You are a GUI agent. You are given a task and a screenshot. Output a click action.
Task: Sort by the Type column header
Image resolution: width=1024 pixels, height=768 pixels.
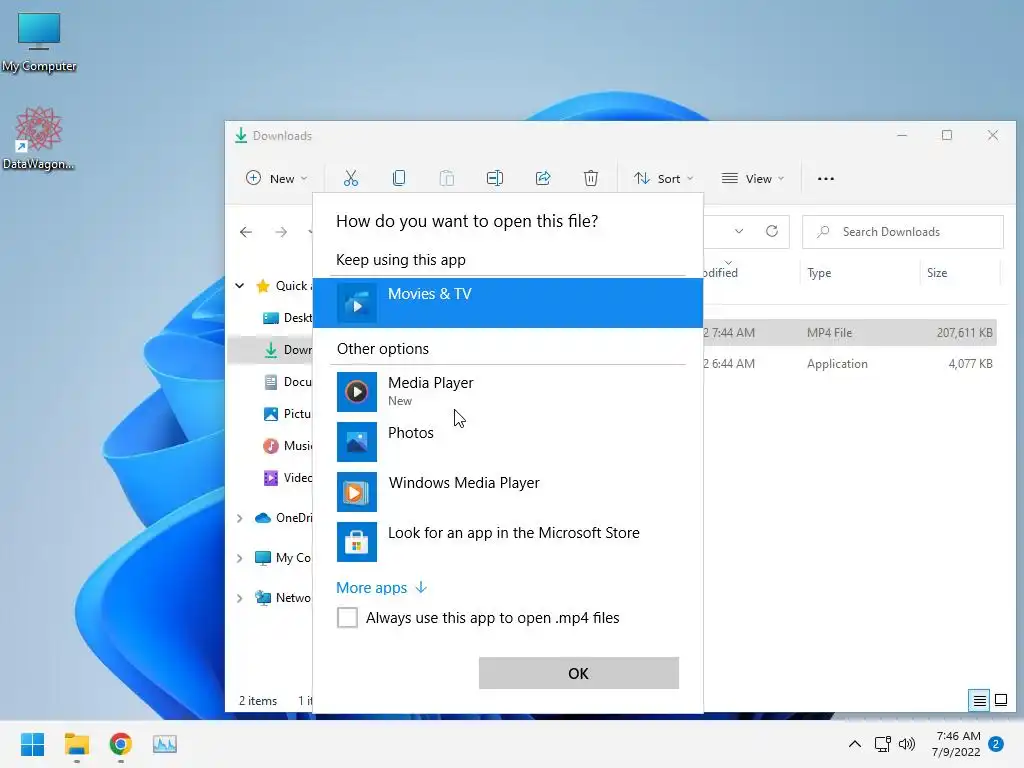pos(819,273)
